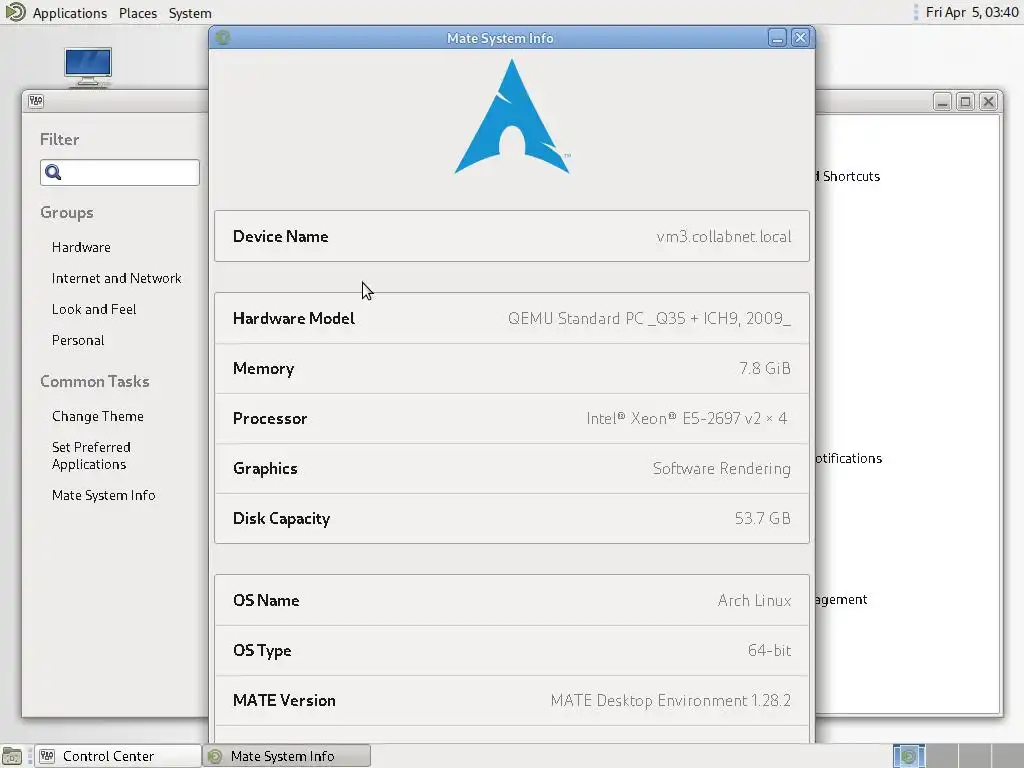This screenshot has width=1024, height=768.
Task: Click the Graphics value Software Rendering
Action: point(722,469)
